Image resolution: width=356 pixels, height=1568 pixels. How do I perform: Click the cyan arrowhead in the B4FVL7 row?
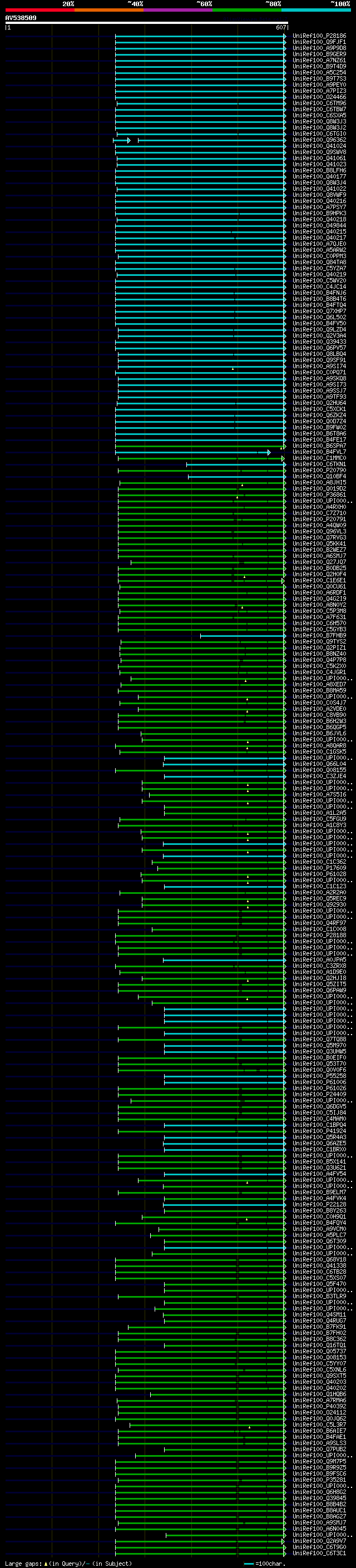click(x=269, y=452)
